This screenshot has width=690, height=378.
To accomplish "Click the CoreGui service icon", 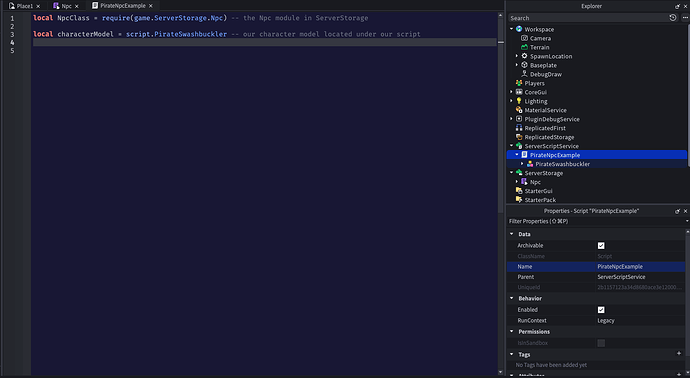I will click(x=519, y=92).
